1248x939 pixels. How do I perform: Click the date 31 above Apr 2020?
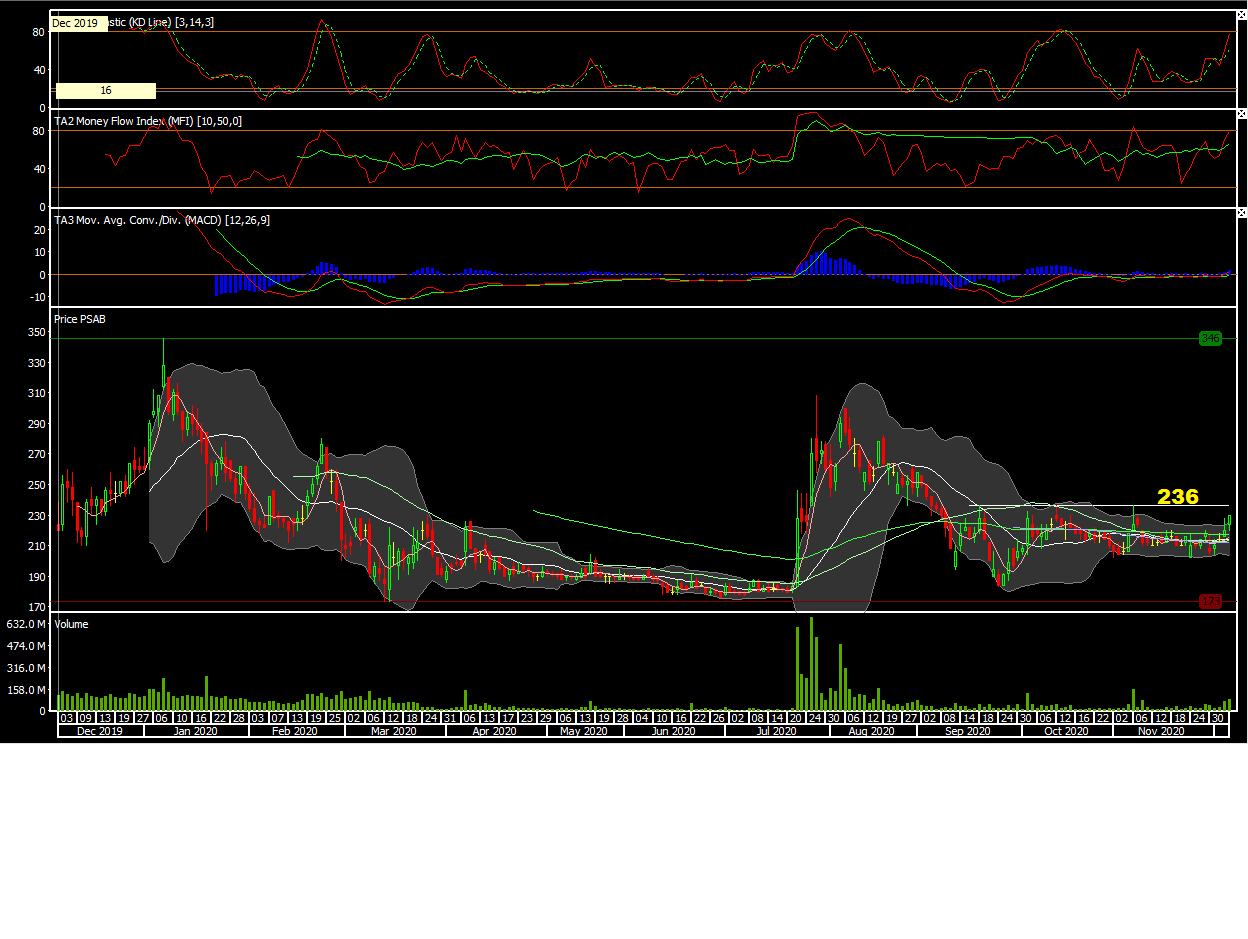pos(450,718)
